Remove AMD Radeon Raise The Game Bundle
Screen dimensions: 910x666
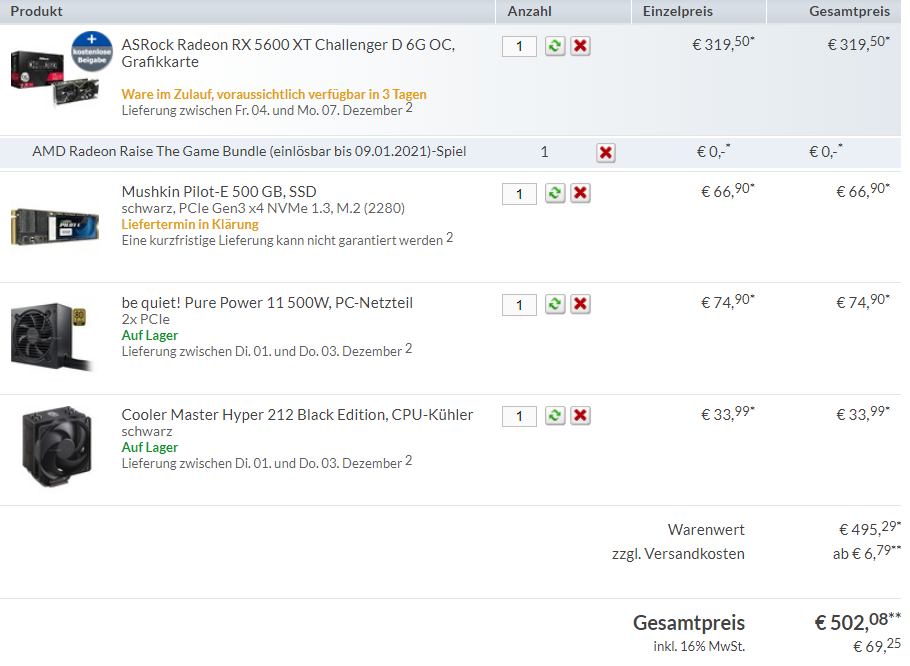pos(606,153)
